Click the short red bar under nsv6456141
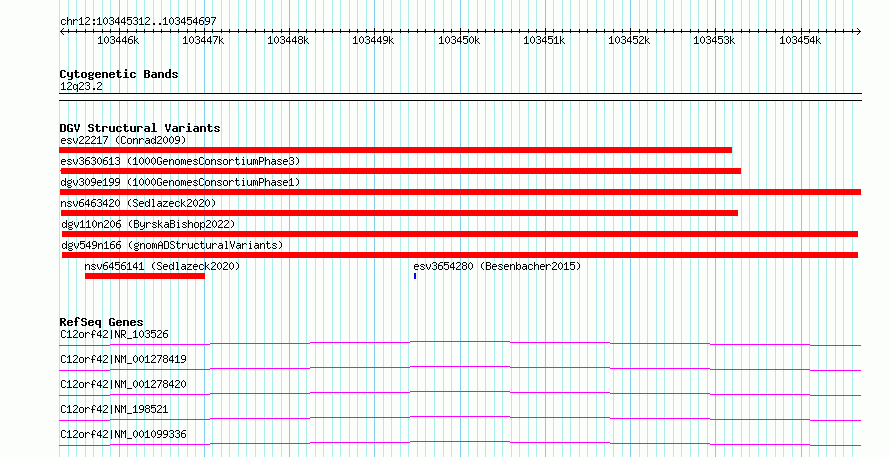The image size is (890, 457). 145,276
